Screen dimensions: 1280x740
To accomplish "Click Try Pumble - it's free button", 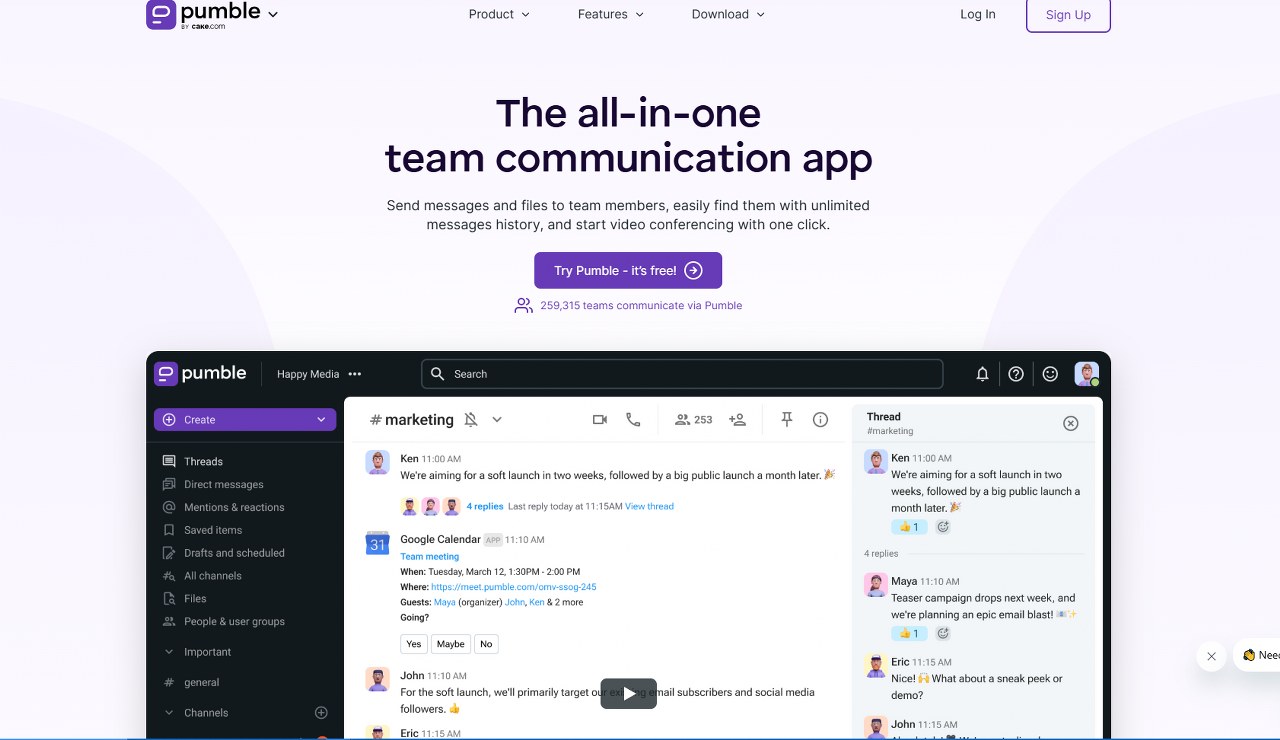I will [628, 270].
